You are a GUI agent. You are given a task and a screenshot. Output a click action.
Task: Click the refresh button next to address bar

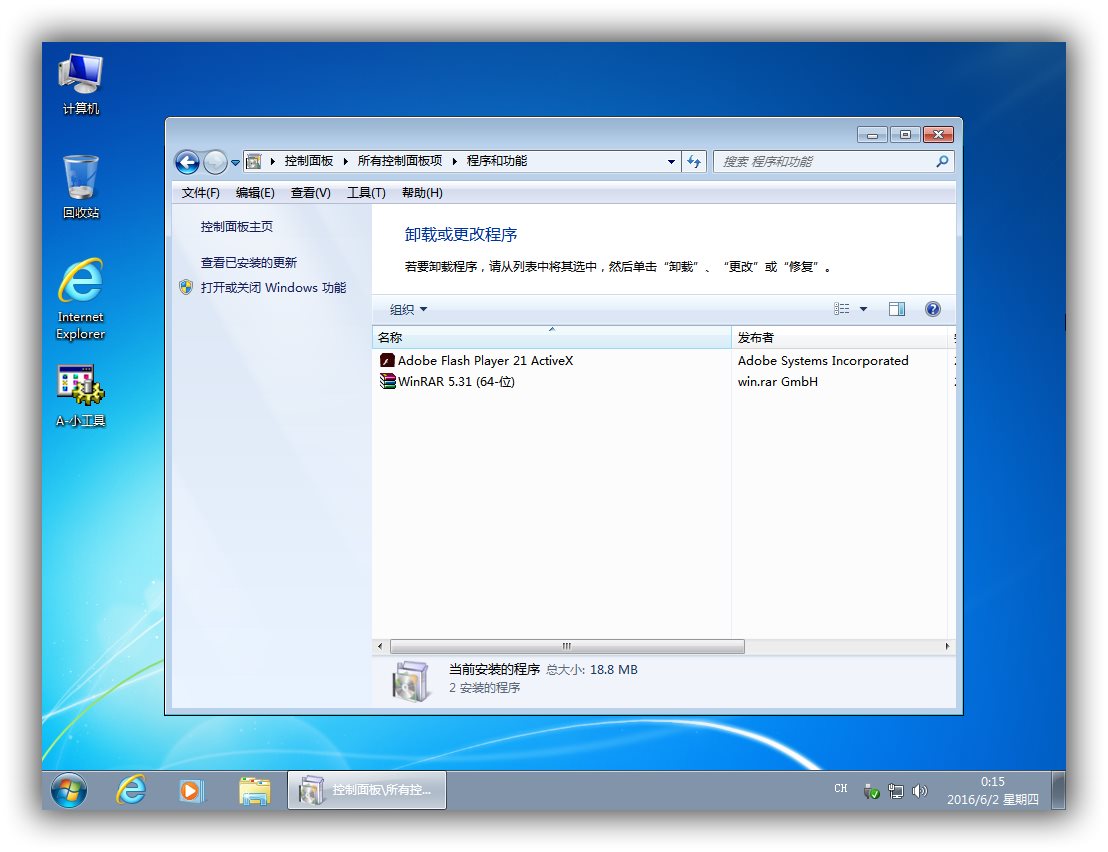(694, 162)
